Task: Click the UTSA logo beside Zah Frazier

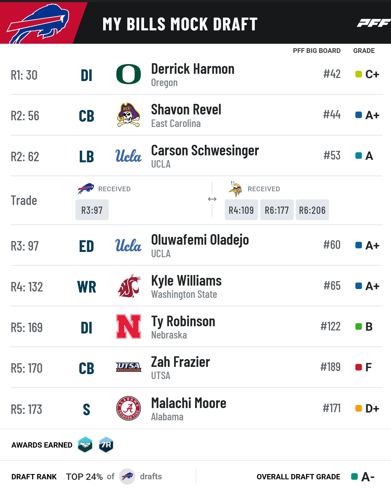Action: tap(128, 367)
